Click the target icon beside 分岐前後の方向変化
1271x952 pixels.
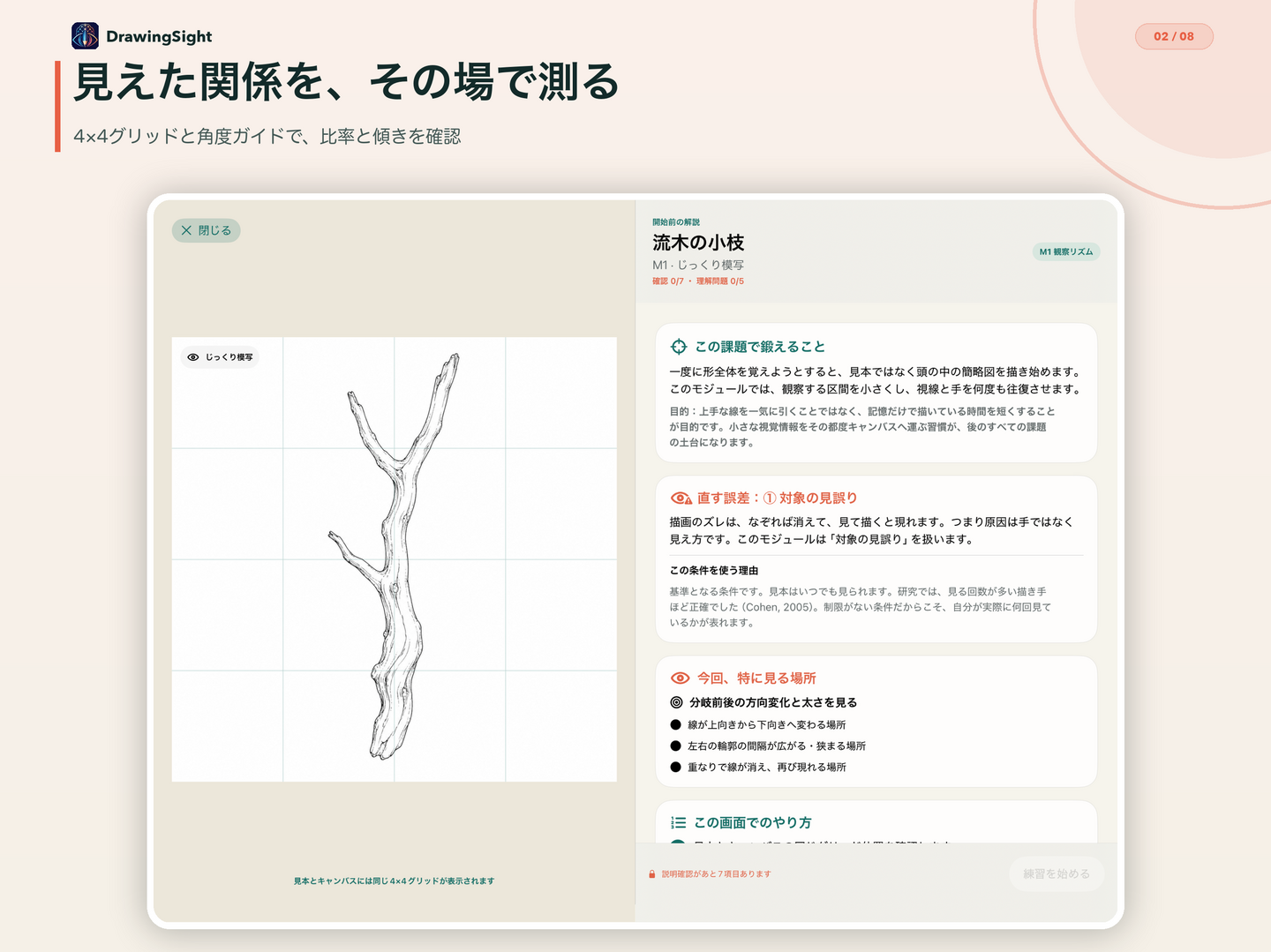(x=677, y=702)
